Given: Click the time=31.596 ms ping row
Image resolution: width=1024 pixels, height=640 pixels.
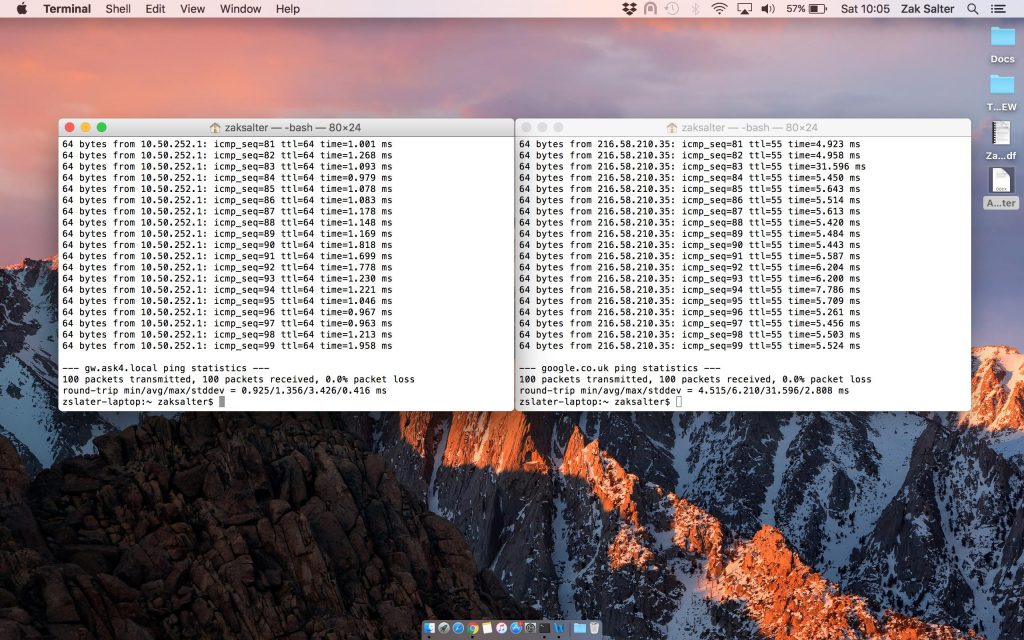Looking at the screenshot, I should [x=692, y=167].
